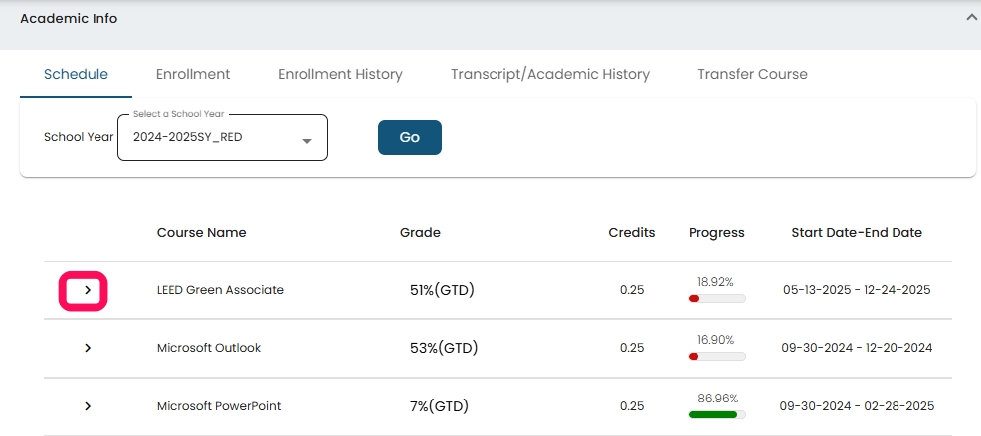Select the Enrollment History tab

point(340,74)
